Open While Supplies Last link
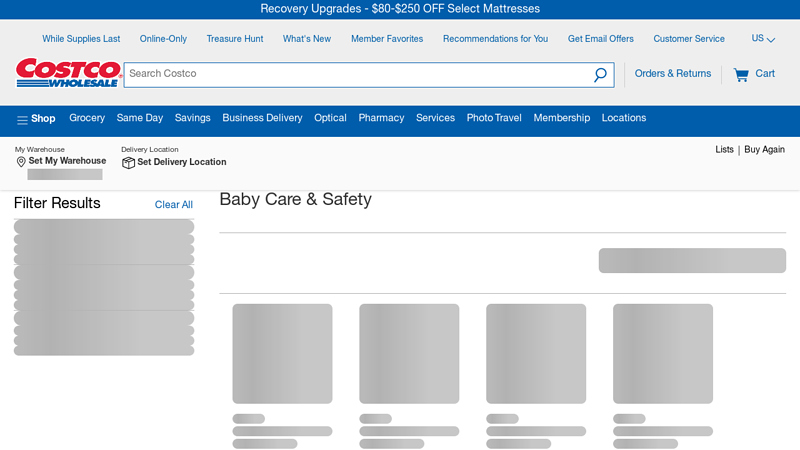The height and width of the screenshot is (450, 800). (x=81, y=39)
